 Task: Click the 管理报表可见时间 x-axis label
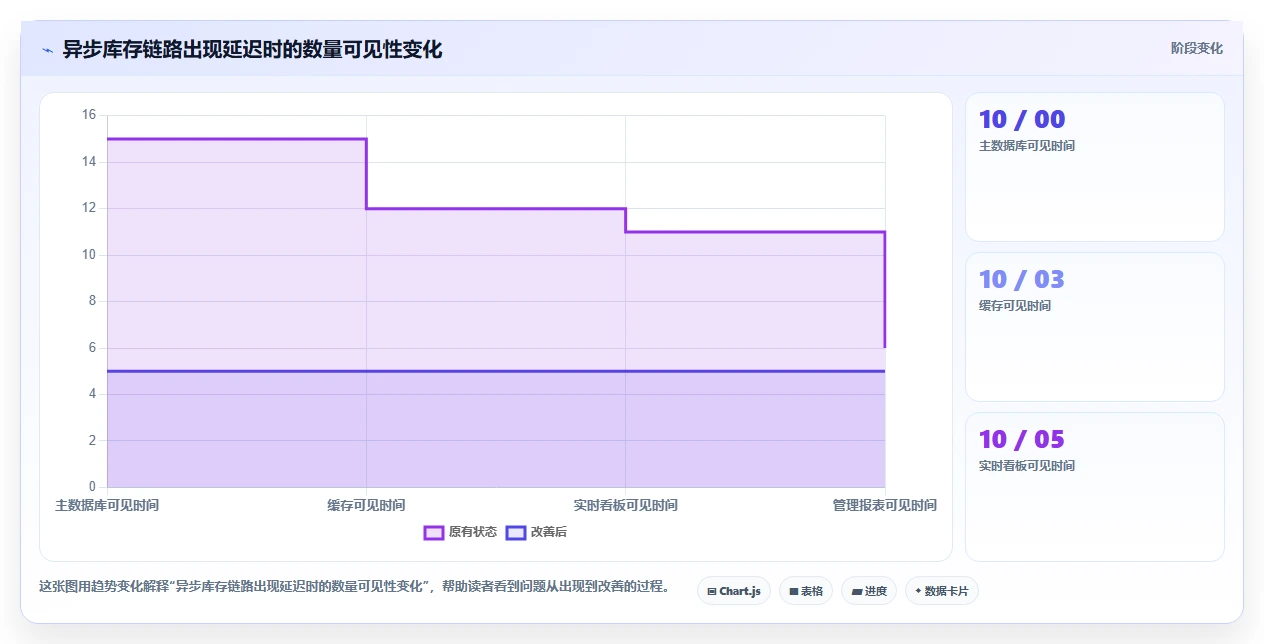pyautogui.click(x=885, y=505)
